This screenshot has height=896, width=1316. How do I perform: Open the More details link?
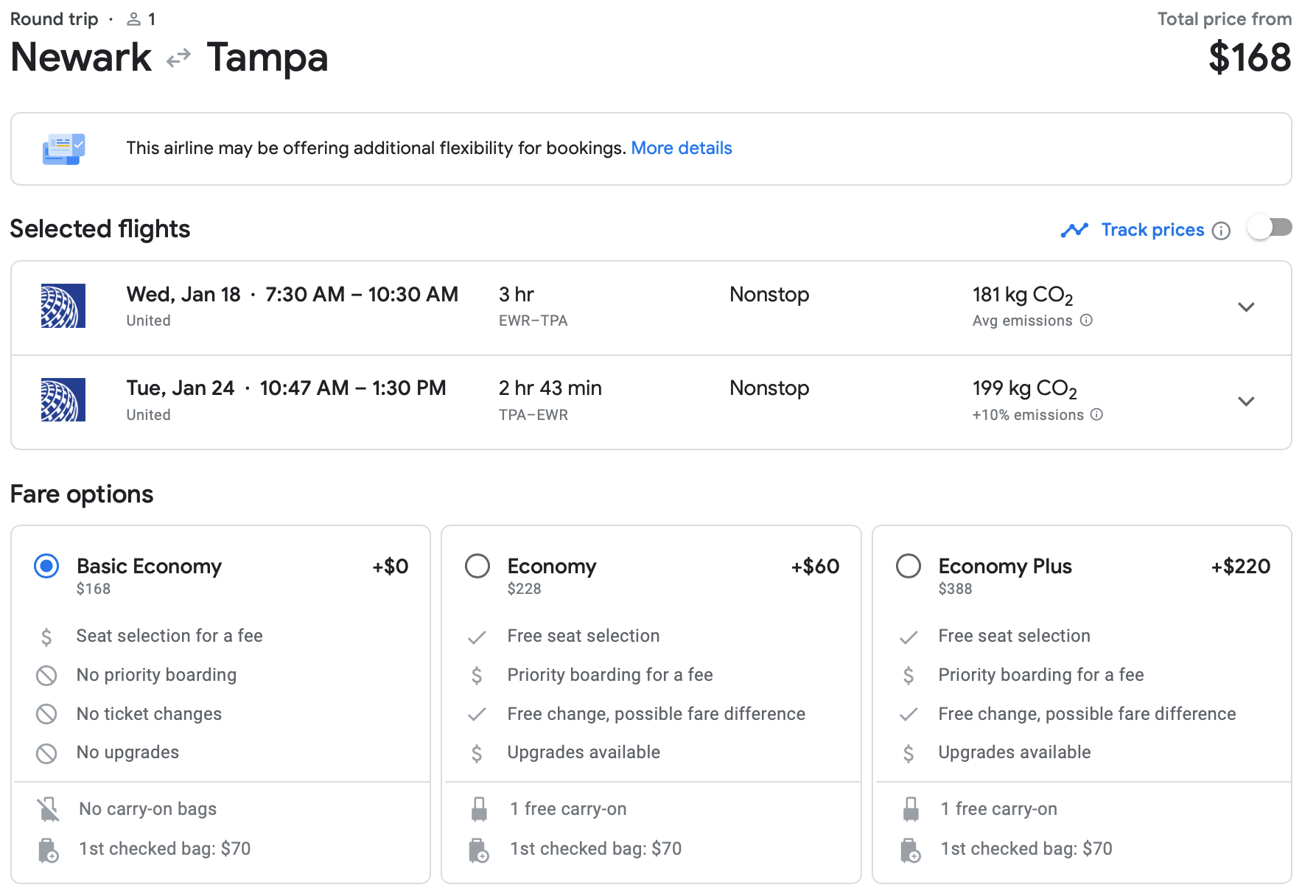click(681, 148)
